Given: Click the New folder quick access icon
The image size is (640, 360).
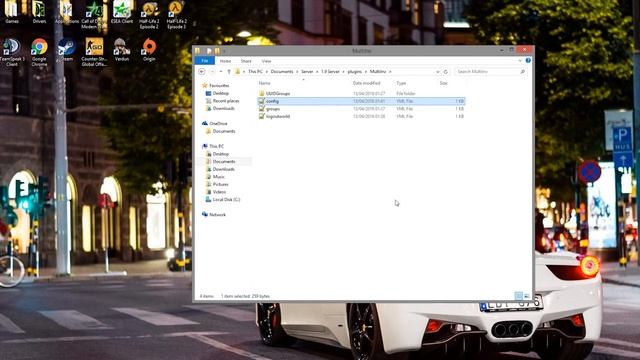Looking at the screenshot, I should coord(217,51).
